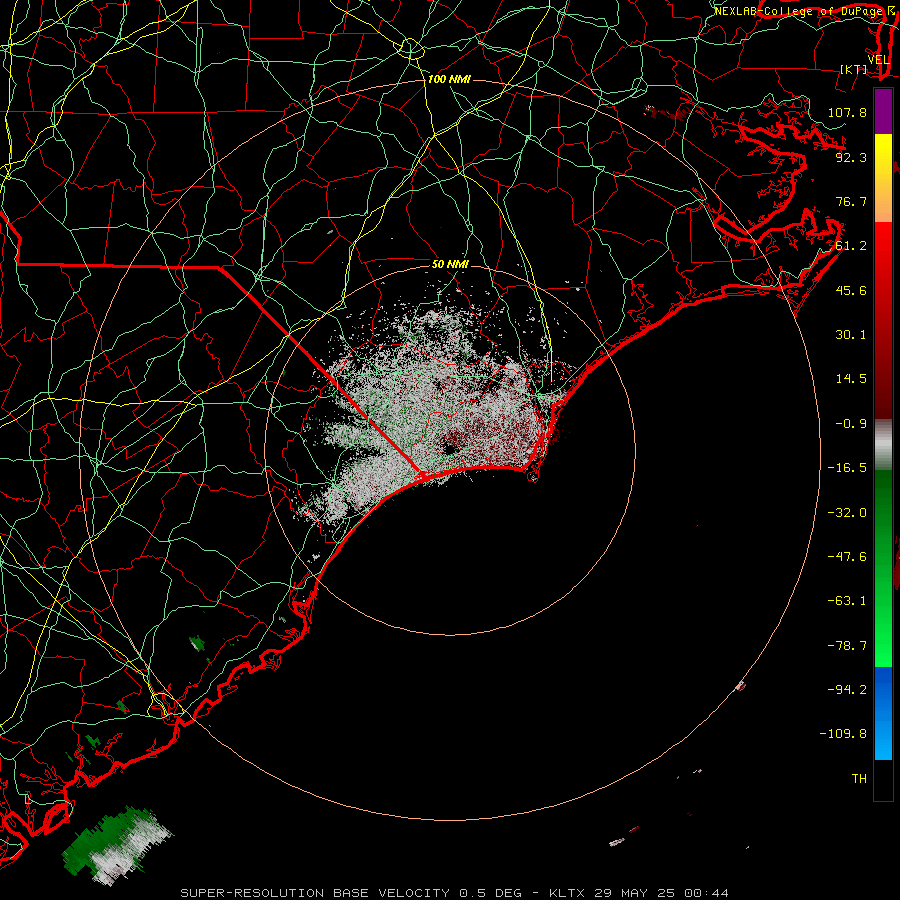Viewport: 900px width, 900px height.
Task: Pick the purple segment of the velocity color bar
Action: click(x=883, y=111)
